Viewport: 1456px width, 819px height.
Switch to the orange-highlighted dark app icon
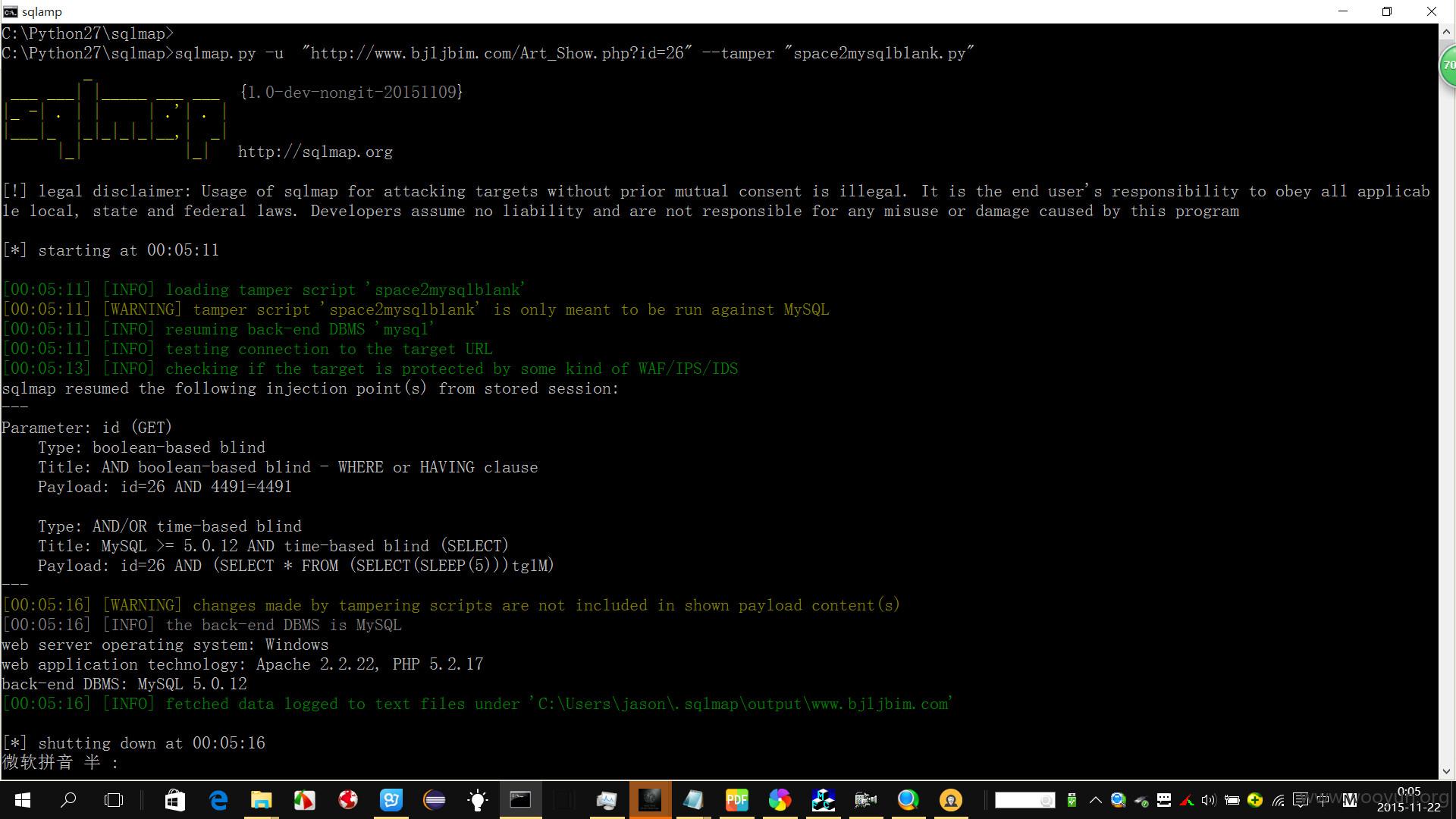click(650, 800)
